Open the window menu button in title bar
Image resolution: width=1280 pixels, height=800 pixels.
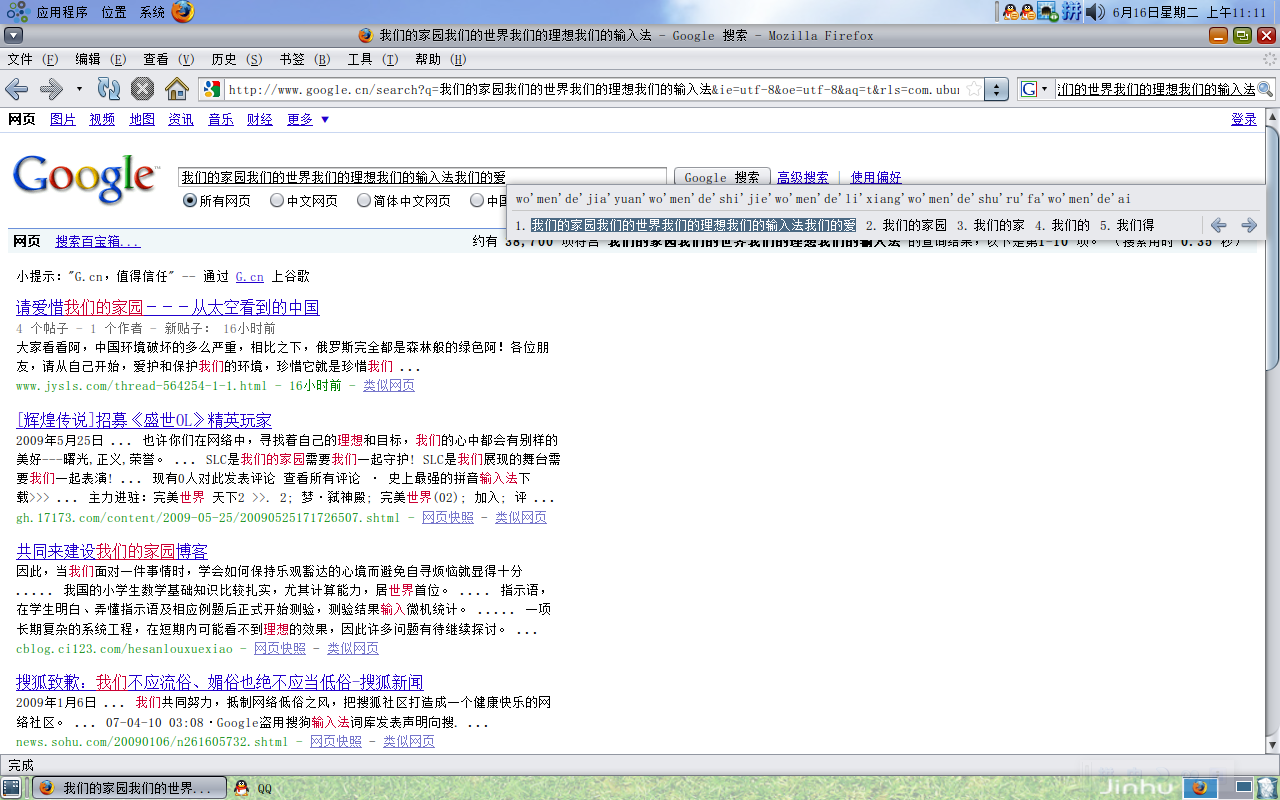tap(13, 35)
